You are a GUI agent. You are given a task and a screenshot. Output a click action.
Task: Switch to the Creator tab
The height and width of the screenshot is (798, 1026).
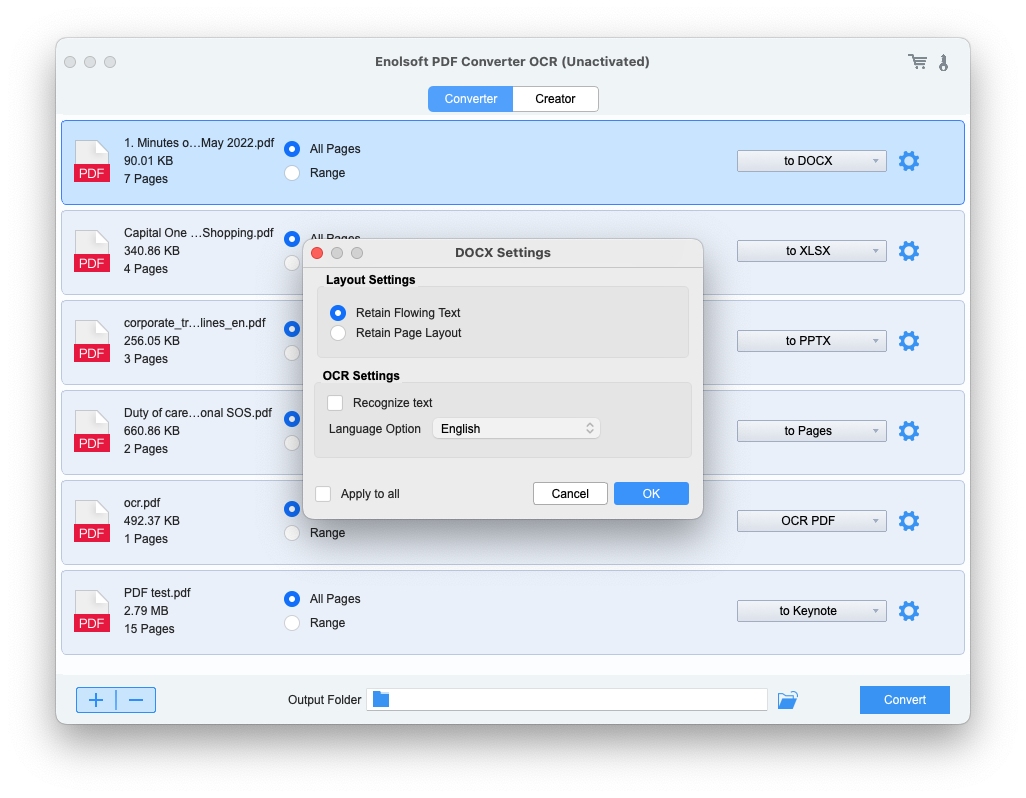tap(555, 99)
